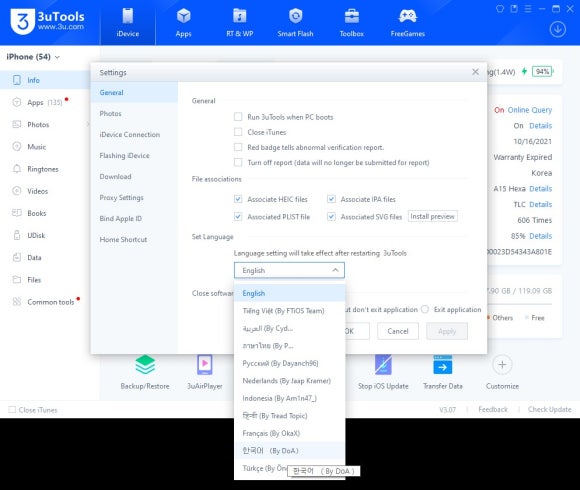Open the Toolbox briefcase icon
The height and width of the screenshot is (490, 580).
pos(351,16)
